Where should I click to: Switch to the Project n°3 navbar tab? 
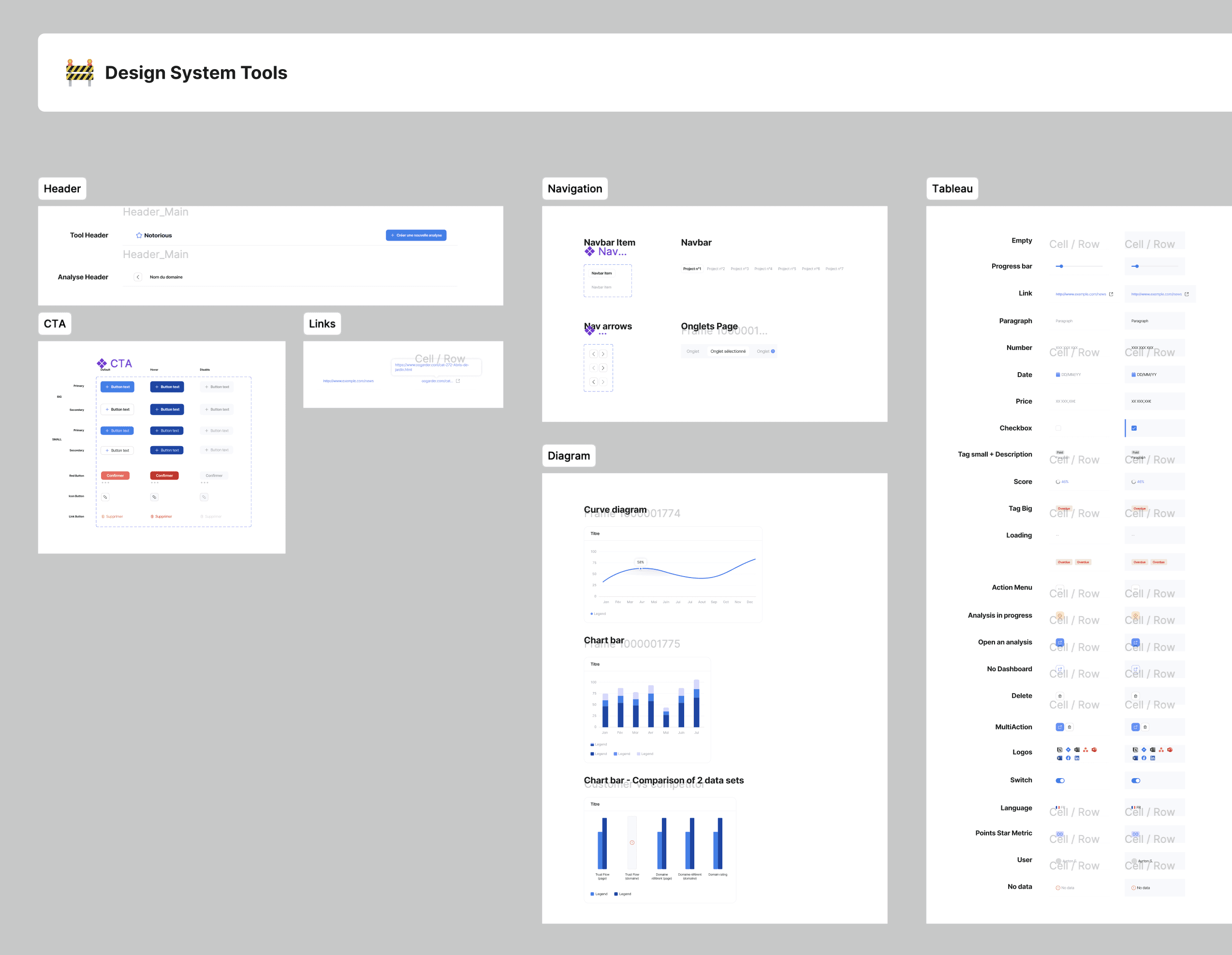[x=740, y=269]
